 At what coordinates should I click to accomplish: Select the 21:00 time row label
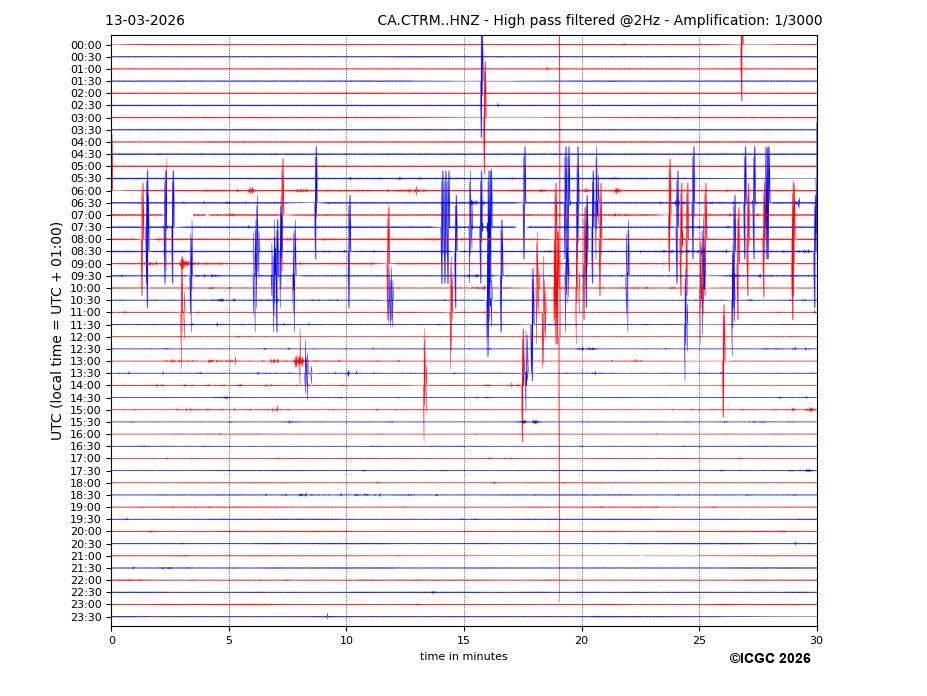tap(86, 556)
